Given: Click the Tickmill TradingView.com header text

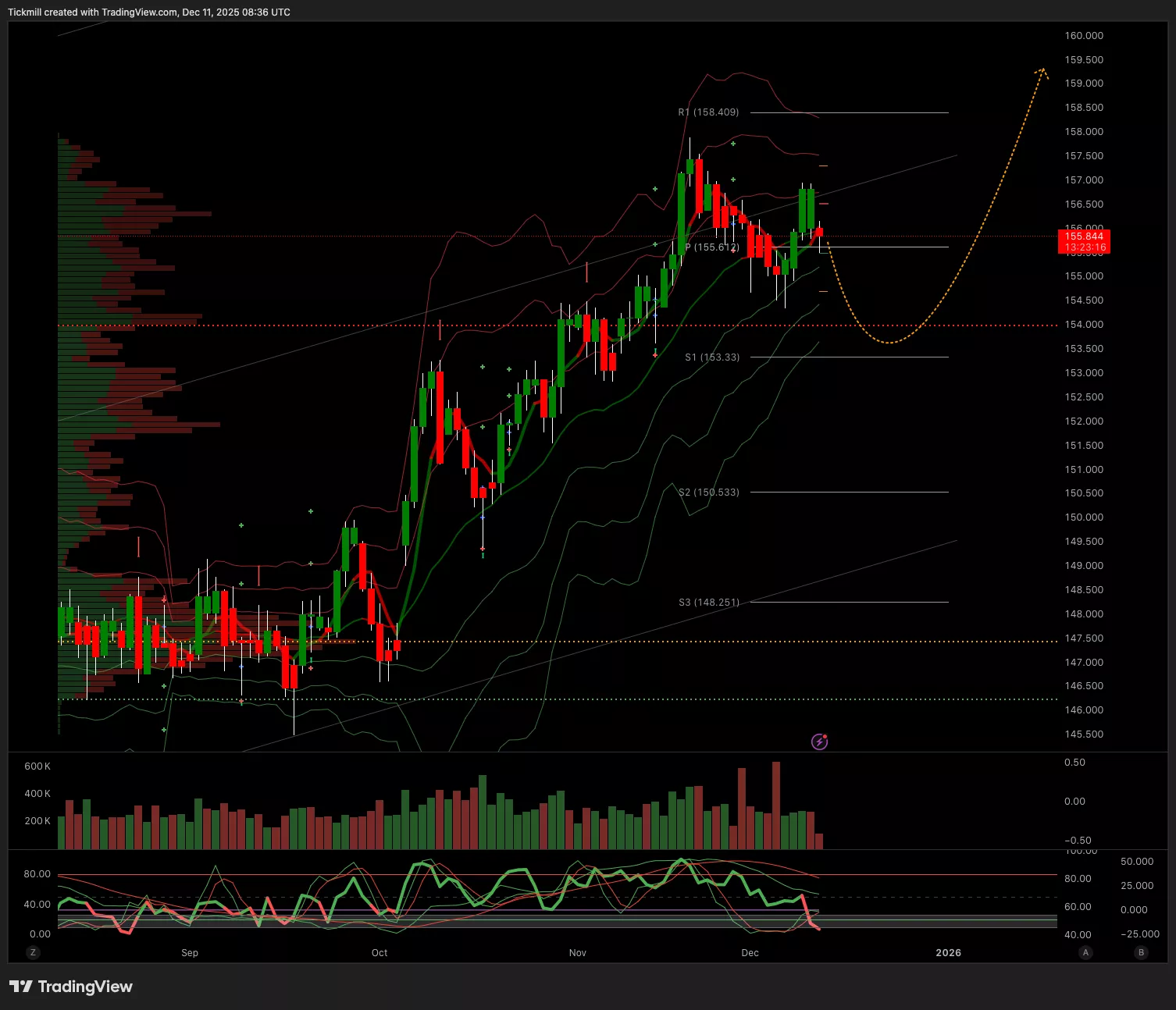Looking at the screenshot, I should tap(149, 12).
